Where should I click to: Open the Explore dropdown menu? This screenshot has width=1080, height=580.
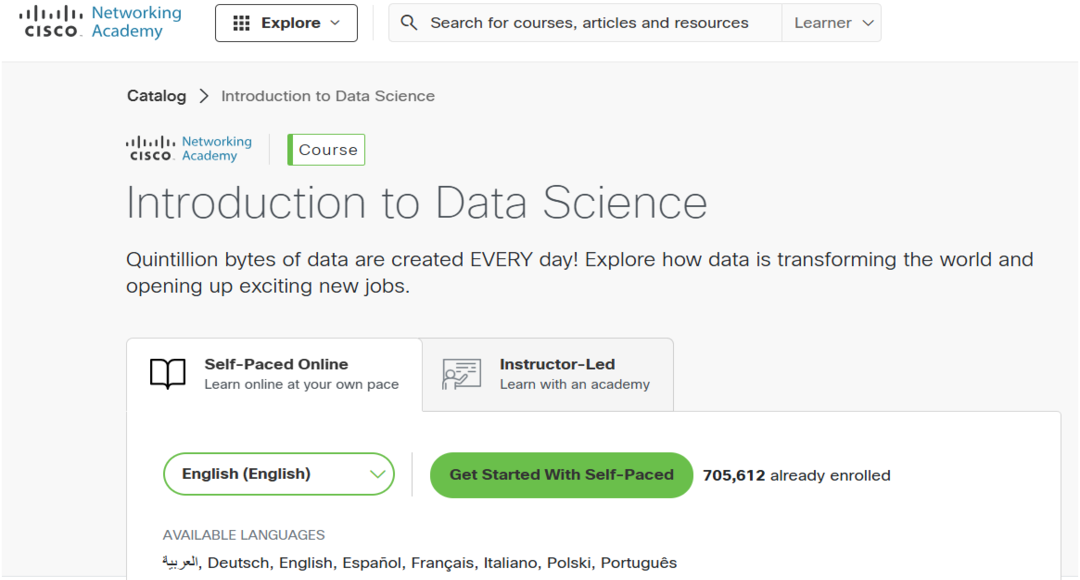click(286, 23)
